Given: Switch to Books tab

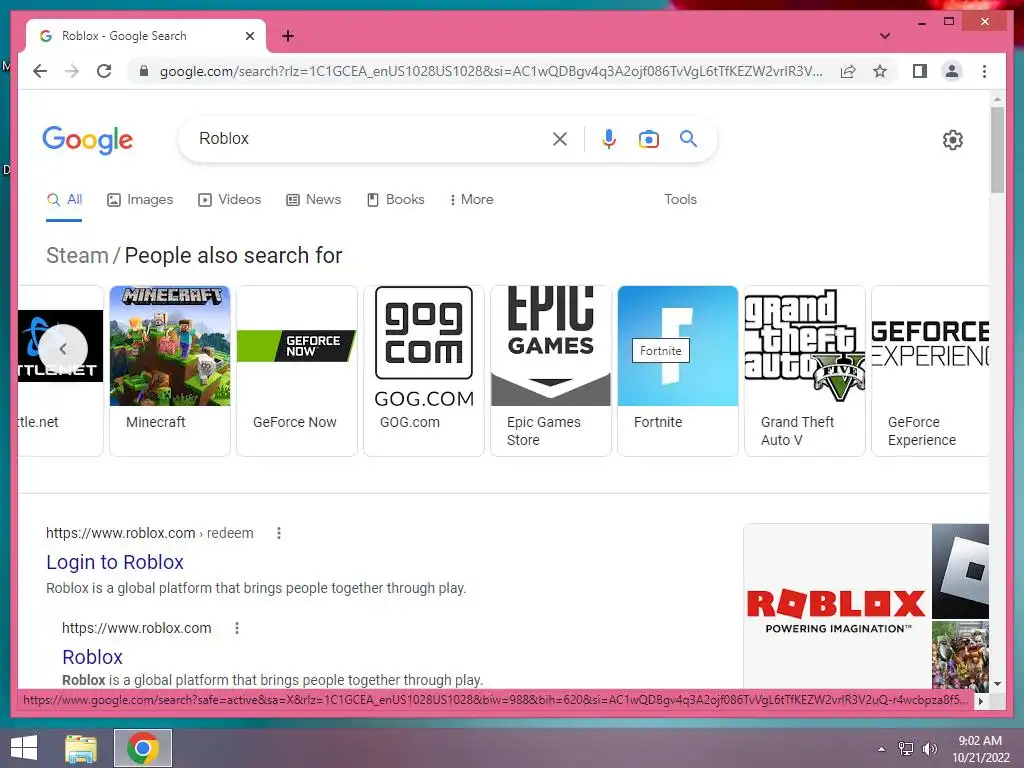Looking at the screenshot, I should 396,200.
